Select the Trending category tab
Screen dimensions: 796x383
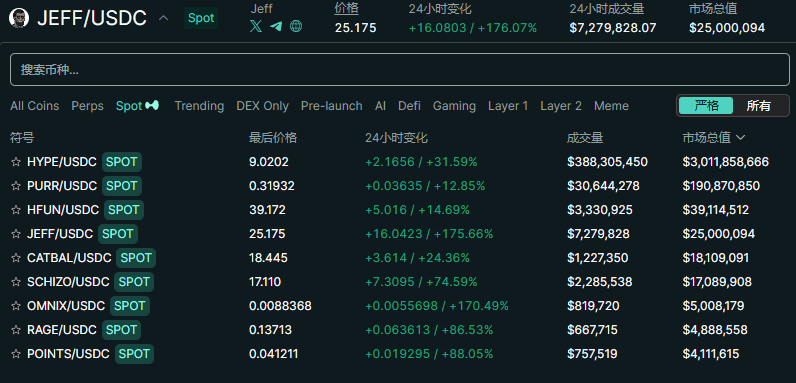pyautogui.click(x=199, y=106)
